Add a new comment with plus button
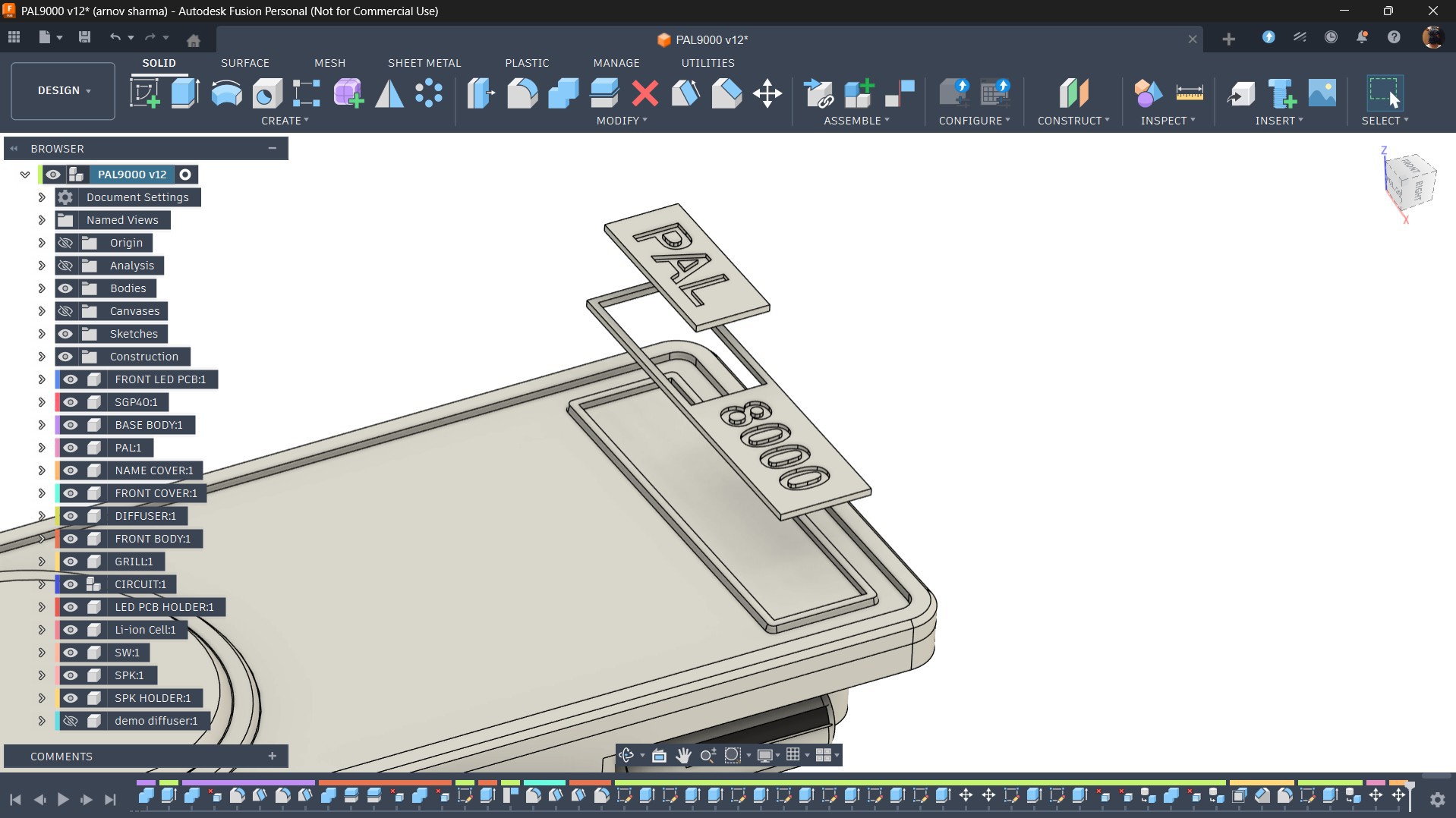Viewport: 1456px width, 818px height. point(272,756)
